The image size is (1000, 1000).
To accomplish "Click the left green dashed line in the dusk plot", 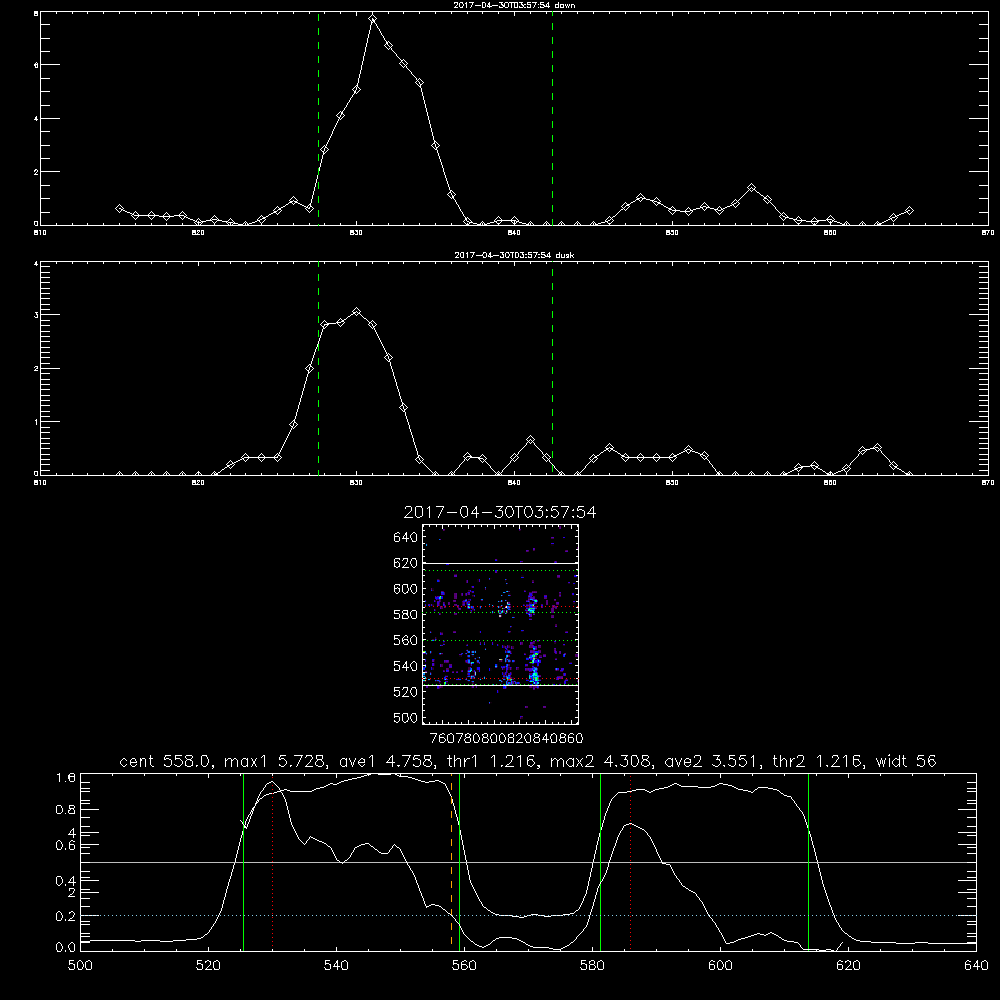I will tap(318, 369).
